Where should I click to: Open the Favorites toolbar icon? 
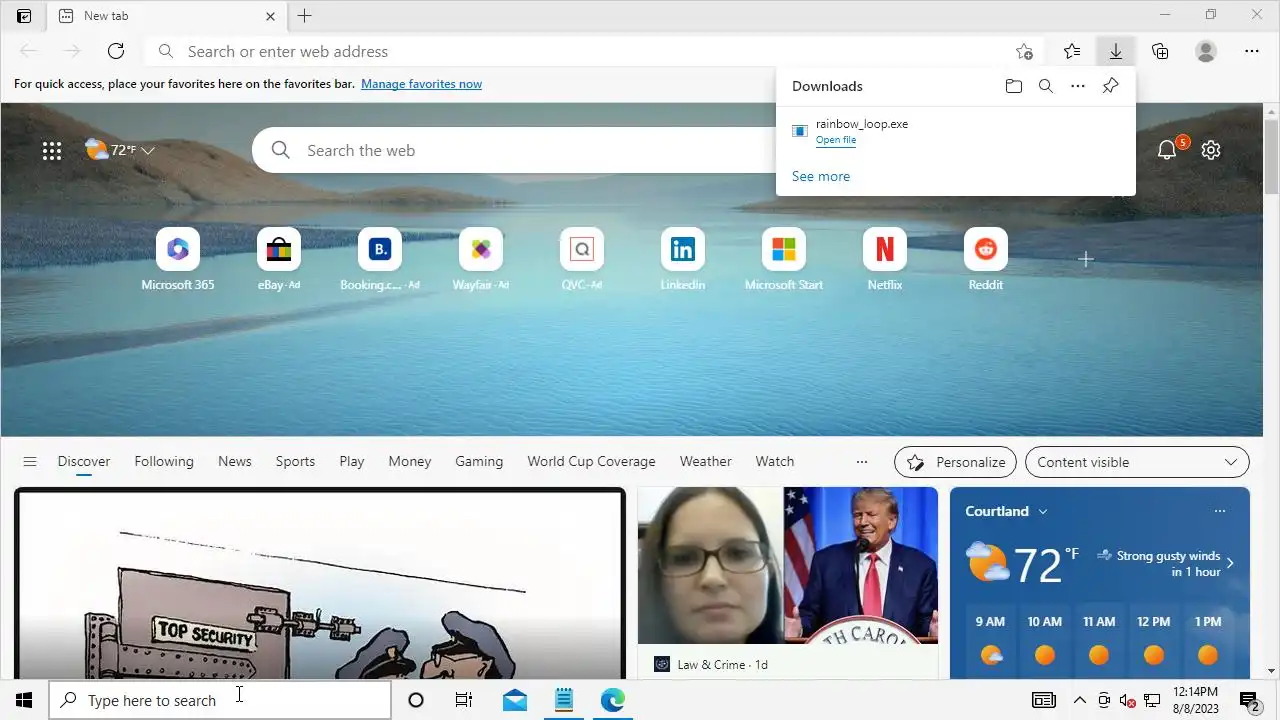click(x=1072, y=51)
